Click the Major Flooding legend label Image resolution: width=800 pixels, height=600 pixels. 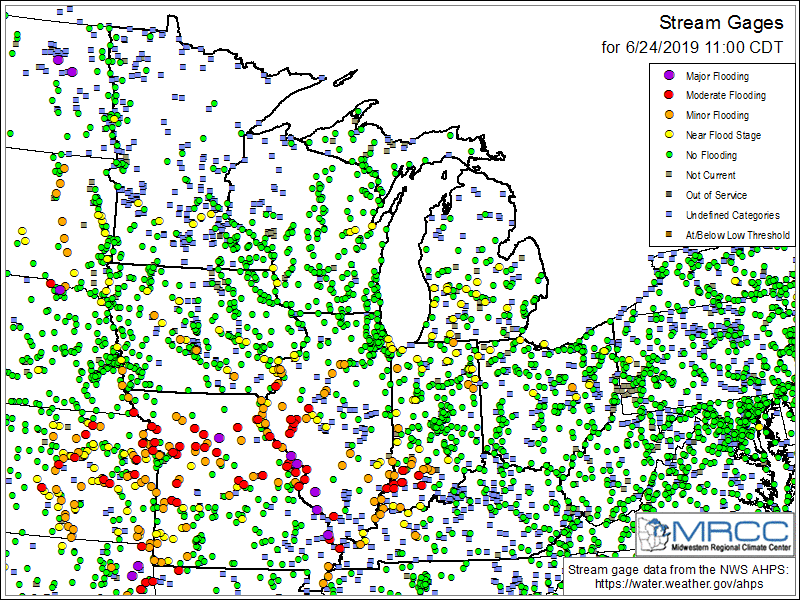(x=717, y=76)
